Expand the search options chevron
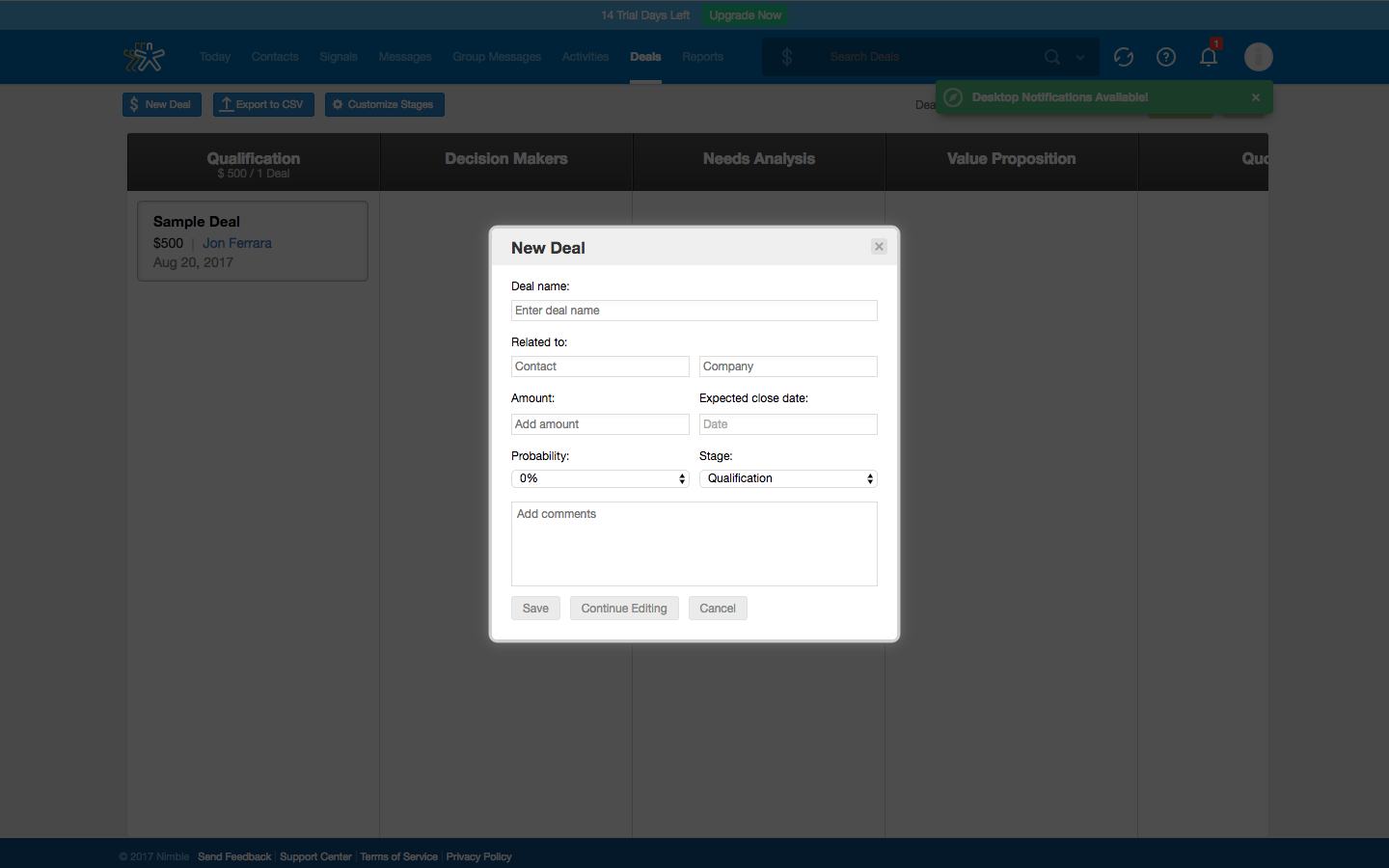This screenshot has height=868, width=1389. pyautogui.click(x=1080, y=58)
